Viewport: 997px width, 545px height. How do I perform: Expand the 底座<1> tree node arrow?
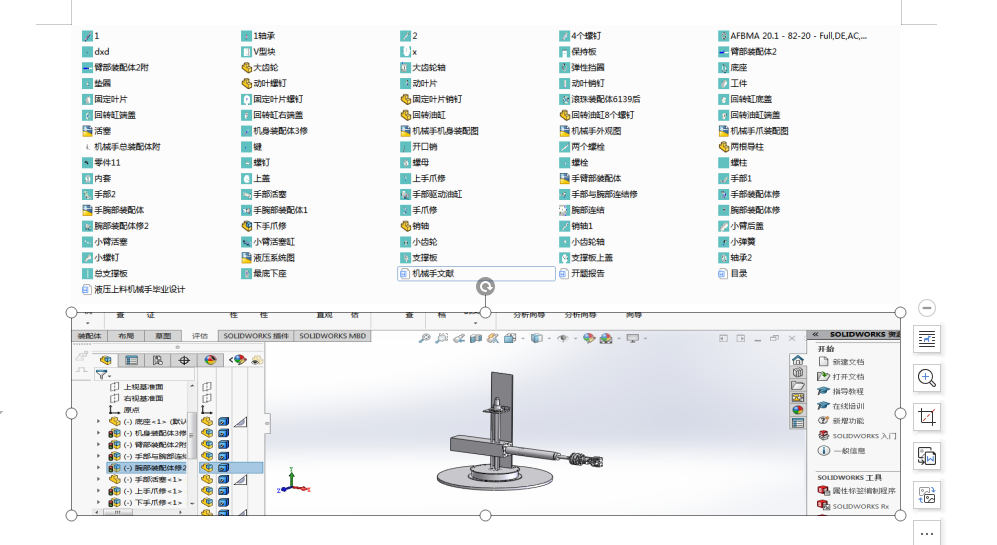[x=98, y=421]
